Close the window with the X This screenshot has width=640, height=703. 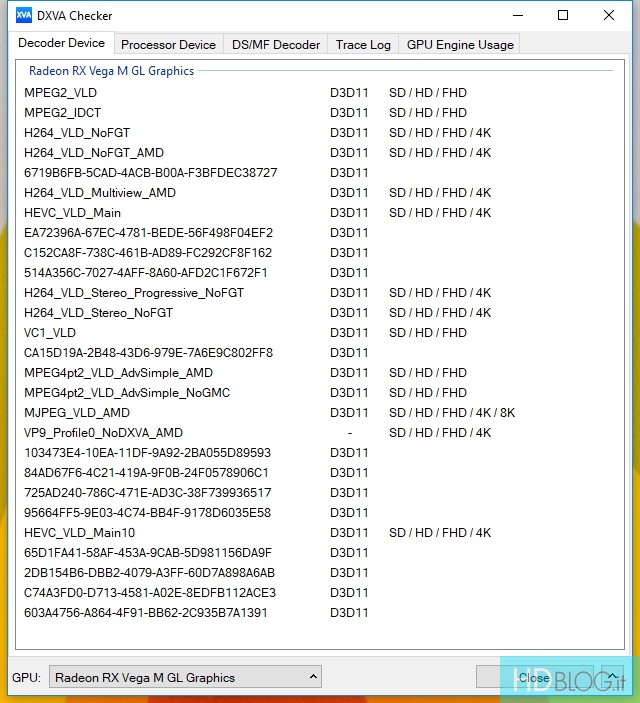(x=609, y=16)
